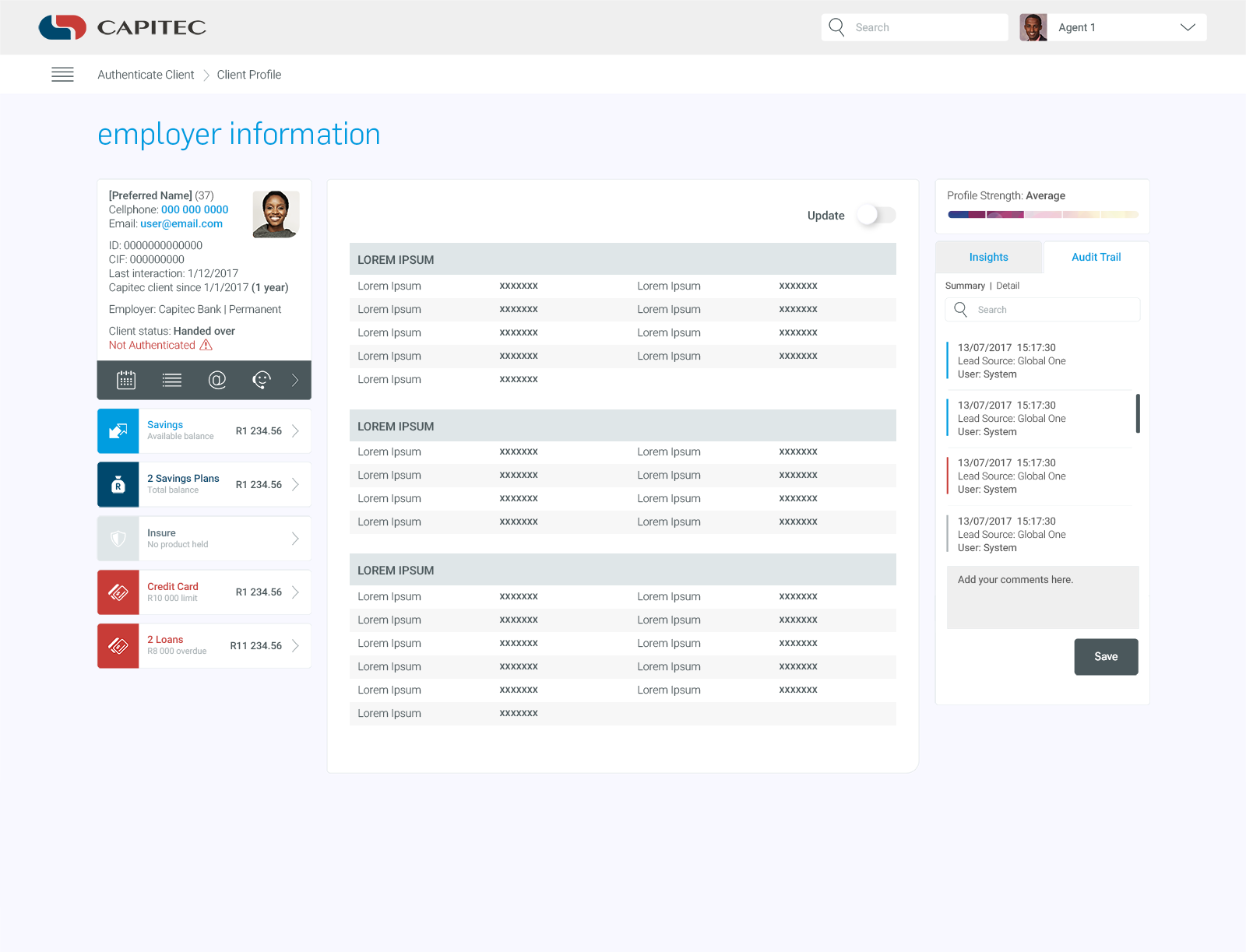Click the Profile Strength bar
The image size is (1246, 952).
[1043, 215]
